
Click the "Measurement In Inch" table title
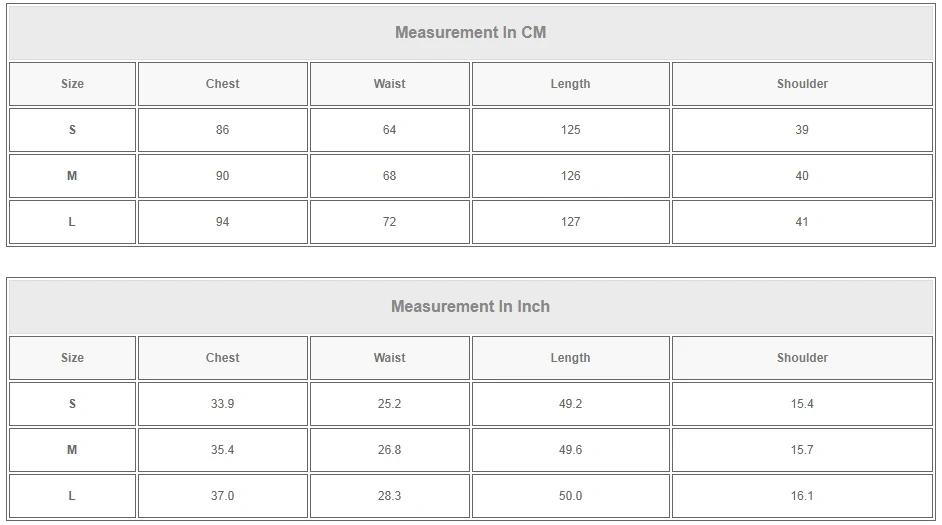click(470, 306)
